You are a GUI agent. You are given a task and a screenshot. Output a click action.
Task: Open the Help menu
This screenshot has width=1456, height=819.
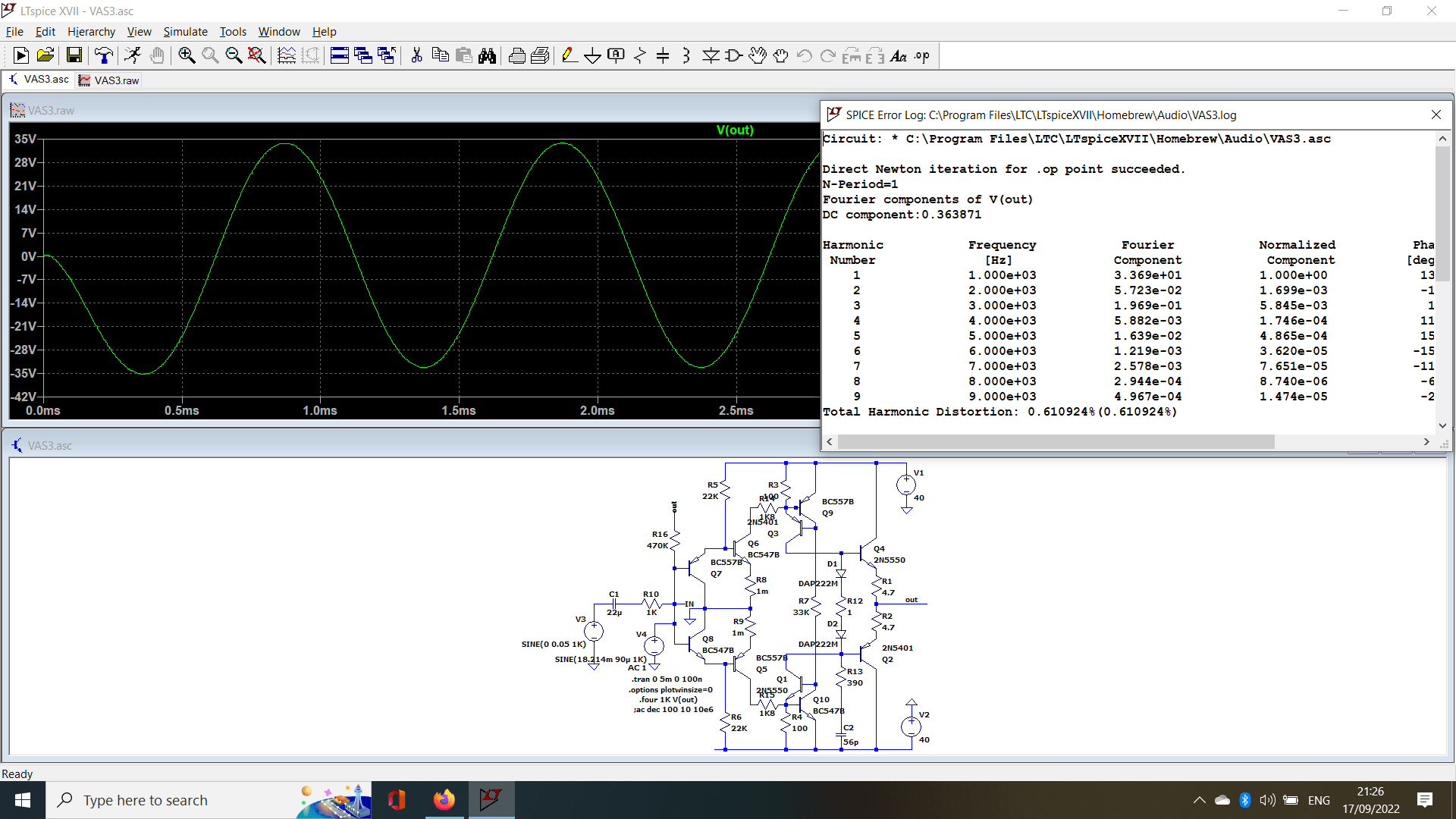tap(324, 31)
